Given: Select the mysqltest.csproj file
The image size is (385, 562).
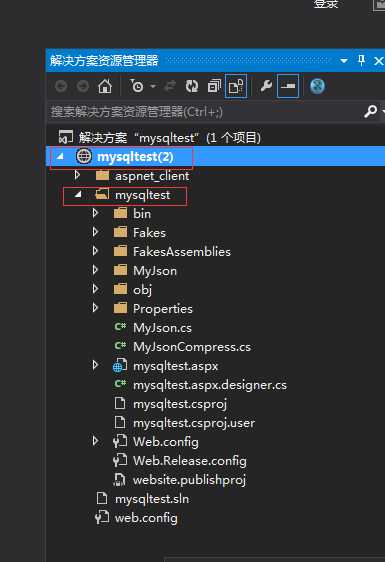Looking at the screenshot, I should click(x=180, y=404).
